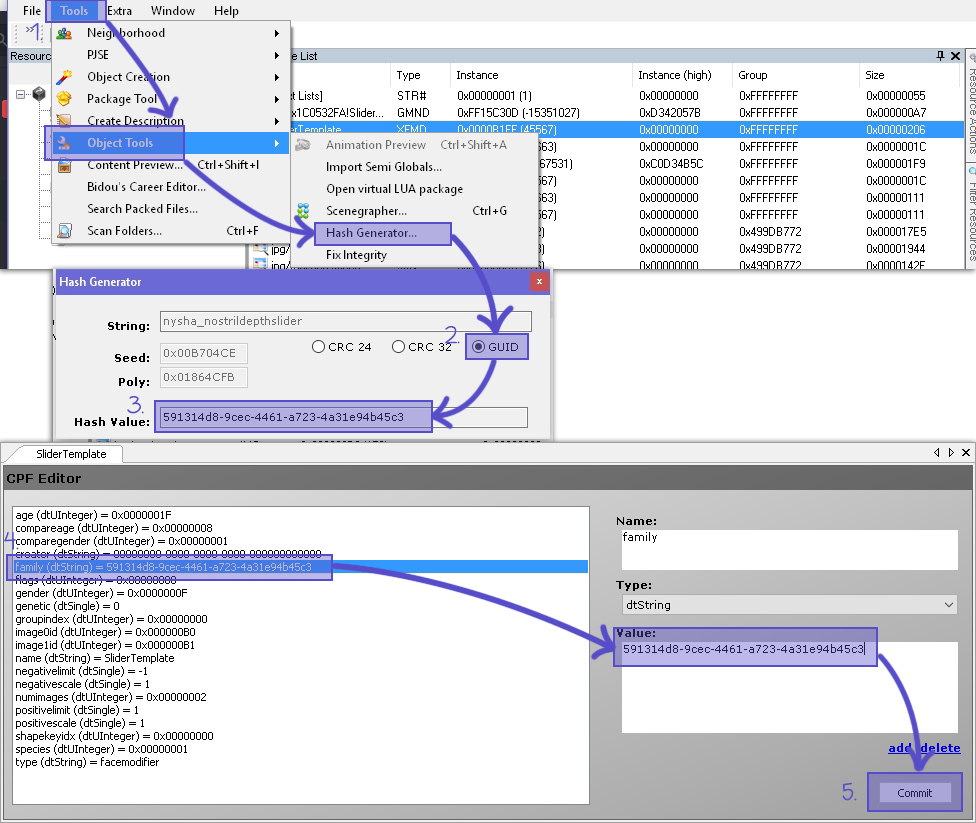Click the Neighborhood menu icon
Screen dimensions: 976x823
point(65,33)
